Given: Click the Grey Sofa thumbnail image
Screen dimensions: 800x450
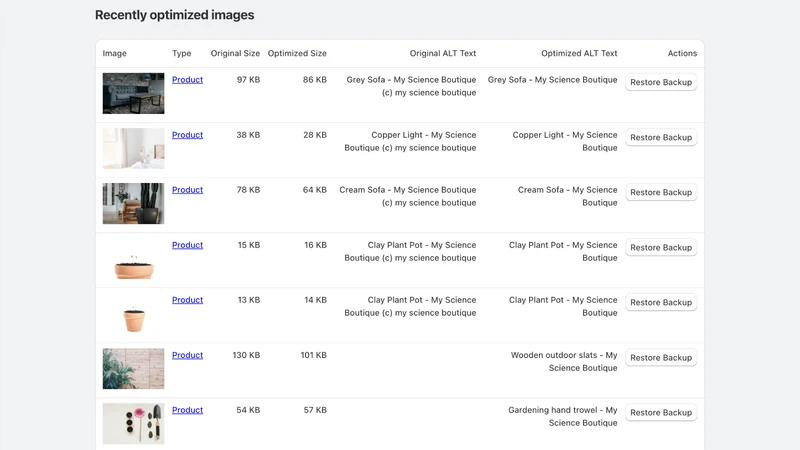Looking at the screenshot, I should (x=133, y=93).
